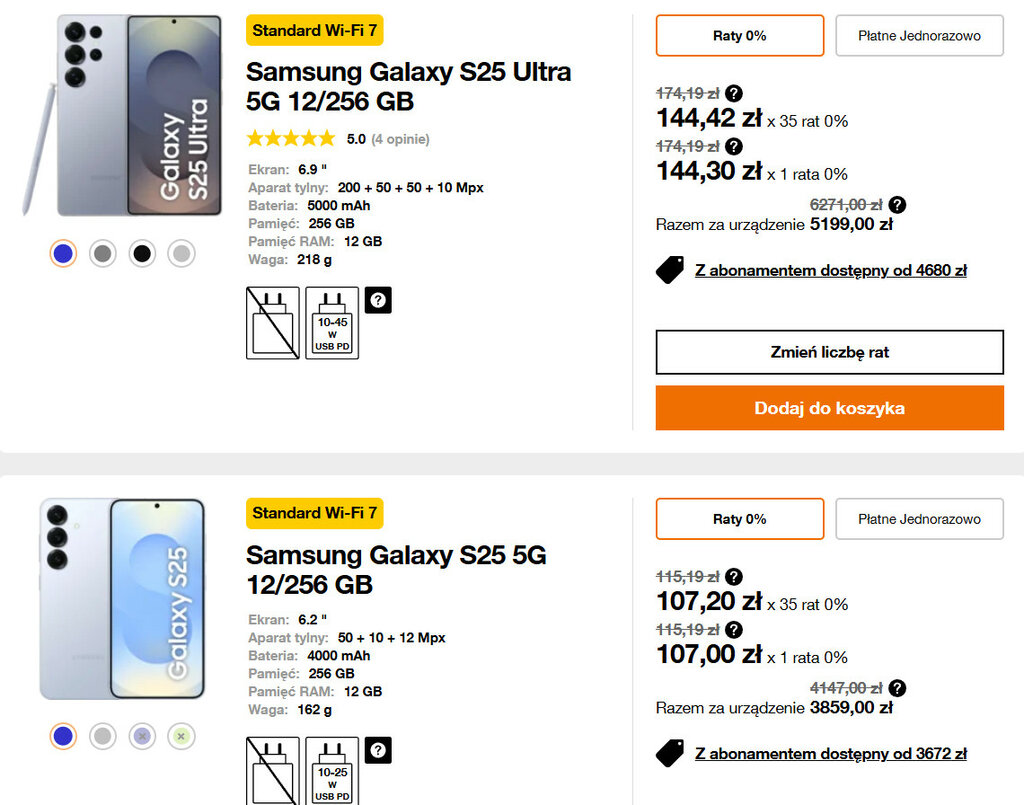The image size is (1024, 805).
Task: Select the light gray color for Galaxy S25
Action: (x=102, y=737)
